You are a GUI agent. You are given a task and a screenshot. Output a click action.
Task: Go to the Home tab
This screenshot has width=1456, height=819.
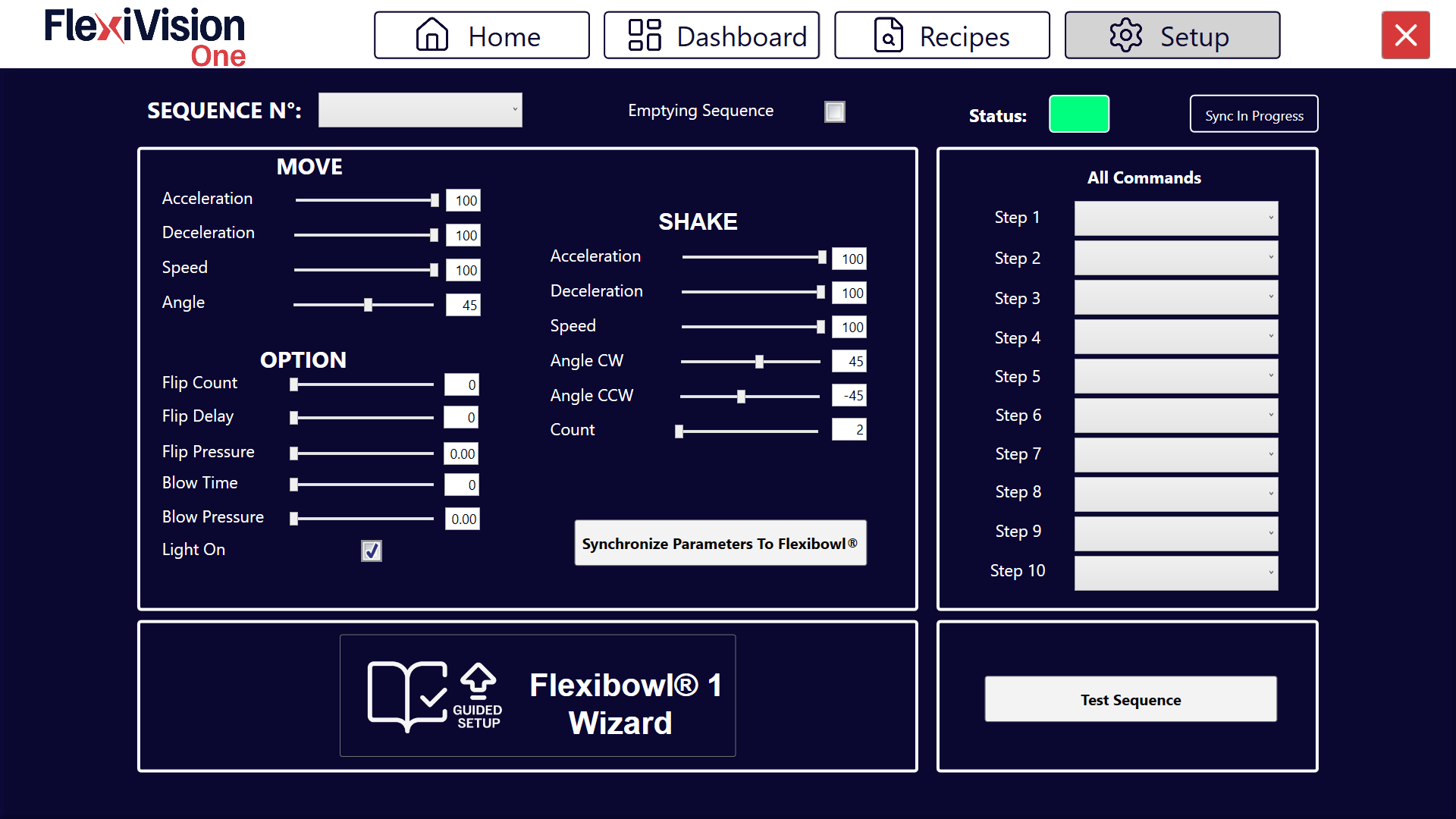click(x=482, y=35)
